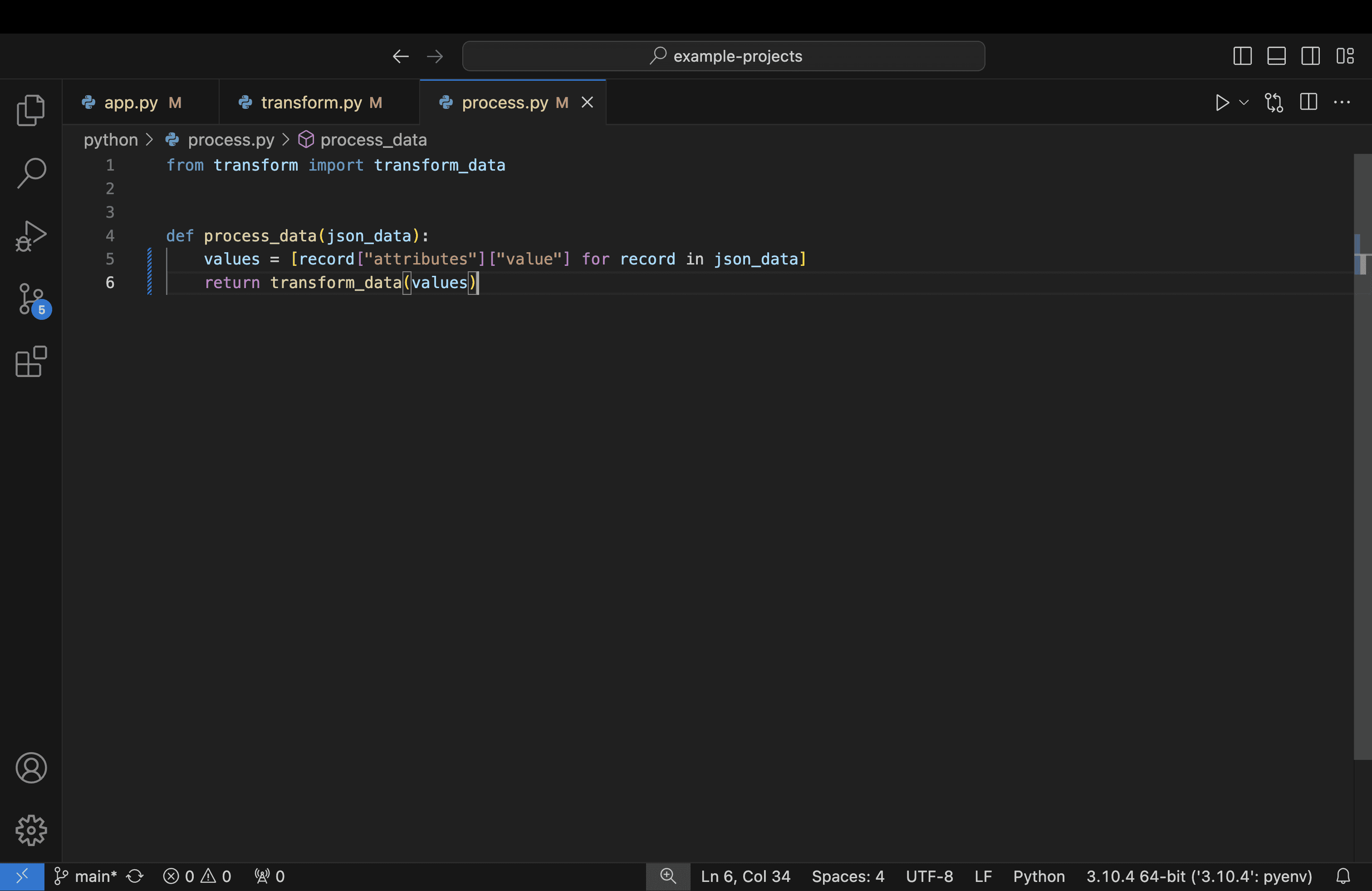
Task: Open Source Control view with 5 badge
Action: point(32,299)
